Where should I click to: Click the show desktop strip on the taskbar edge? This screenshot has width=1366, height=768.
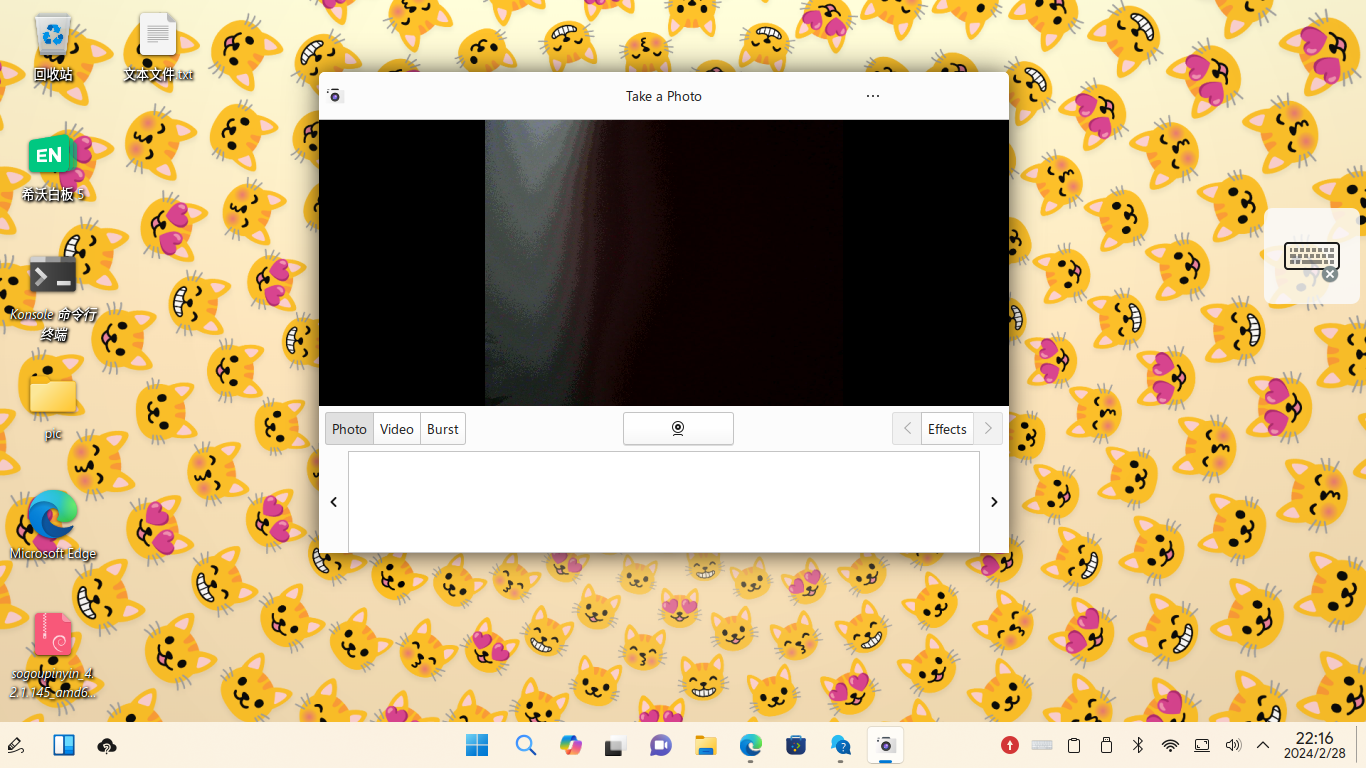click(1360, 745)
